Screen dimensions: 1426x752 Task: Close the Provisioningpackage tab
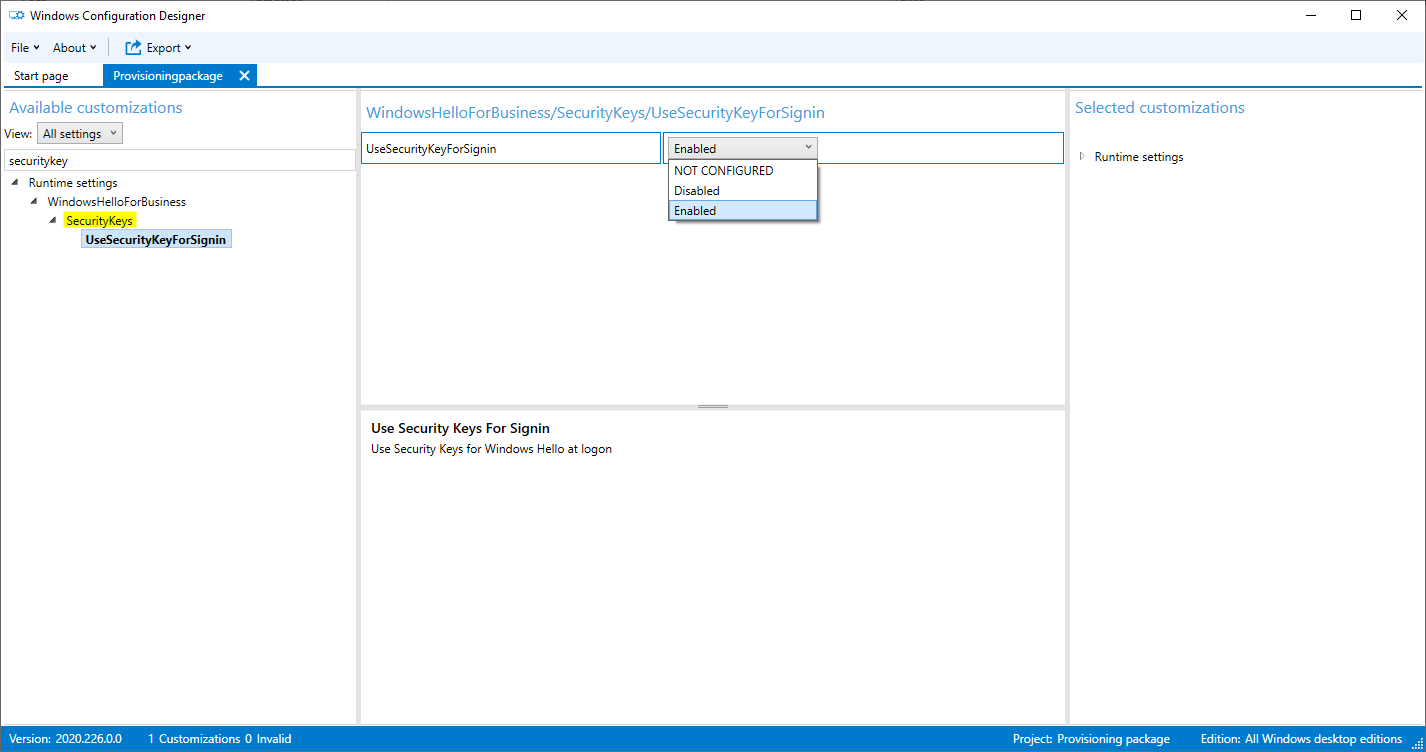(x=244, y=76)
